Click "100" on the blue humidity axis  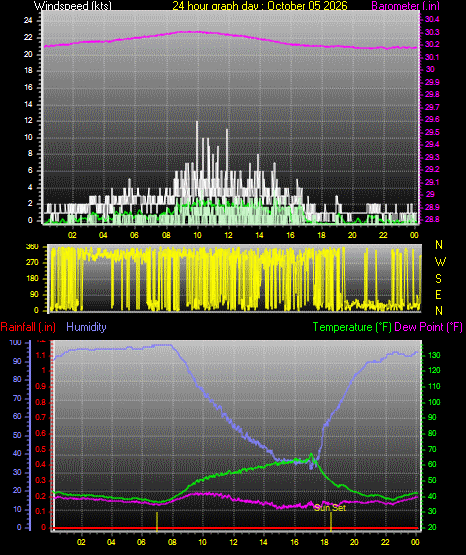pos(16,342)
